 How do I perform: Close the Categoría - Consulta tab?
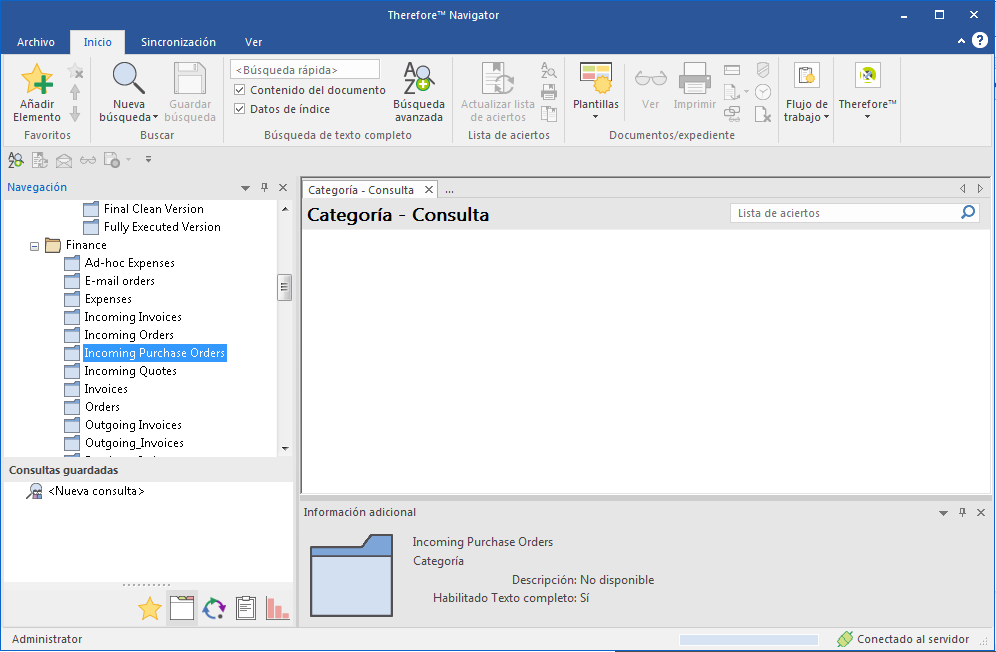[429, 190]
